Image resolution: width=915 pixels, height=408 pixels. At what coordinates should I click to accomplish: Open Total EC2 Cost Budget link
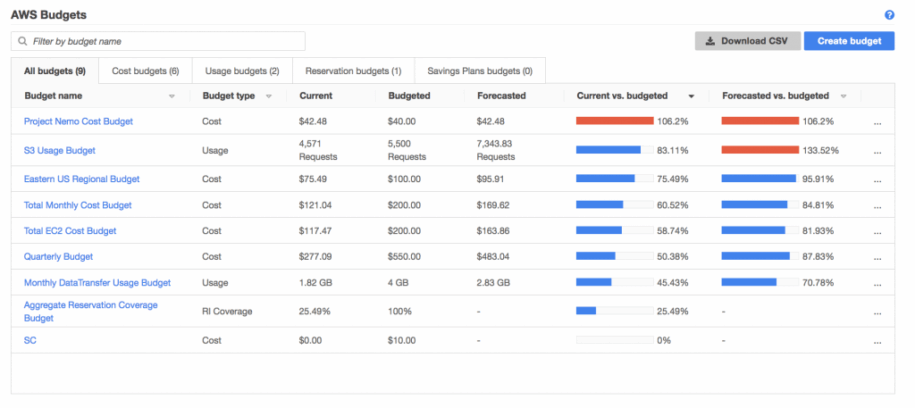(x=70, y=231)
